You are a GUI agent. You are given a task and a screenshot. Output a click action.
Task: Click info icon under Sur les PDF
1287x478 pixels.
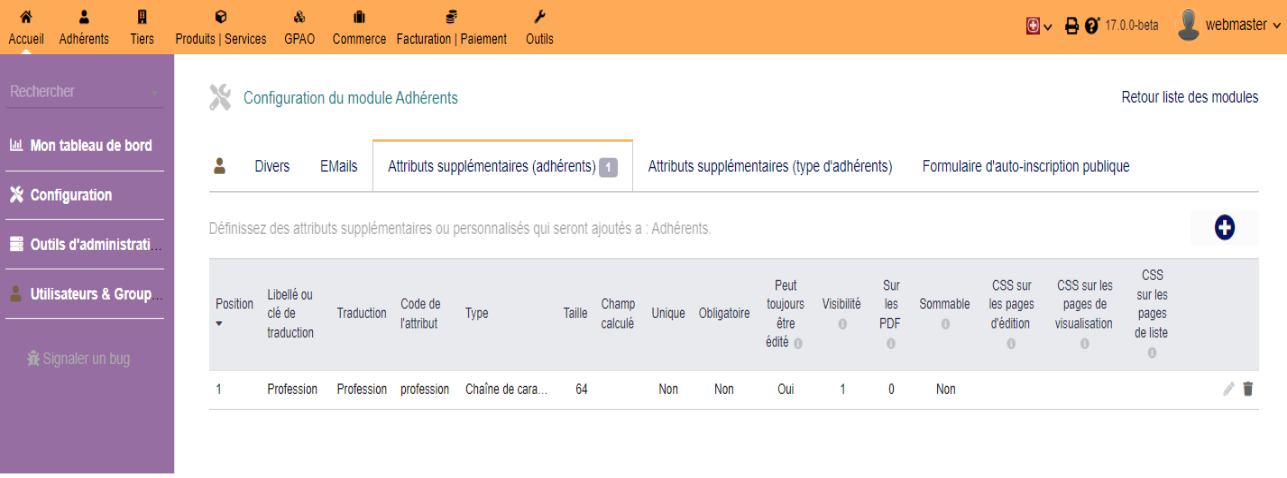[x=891, y=344]
